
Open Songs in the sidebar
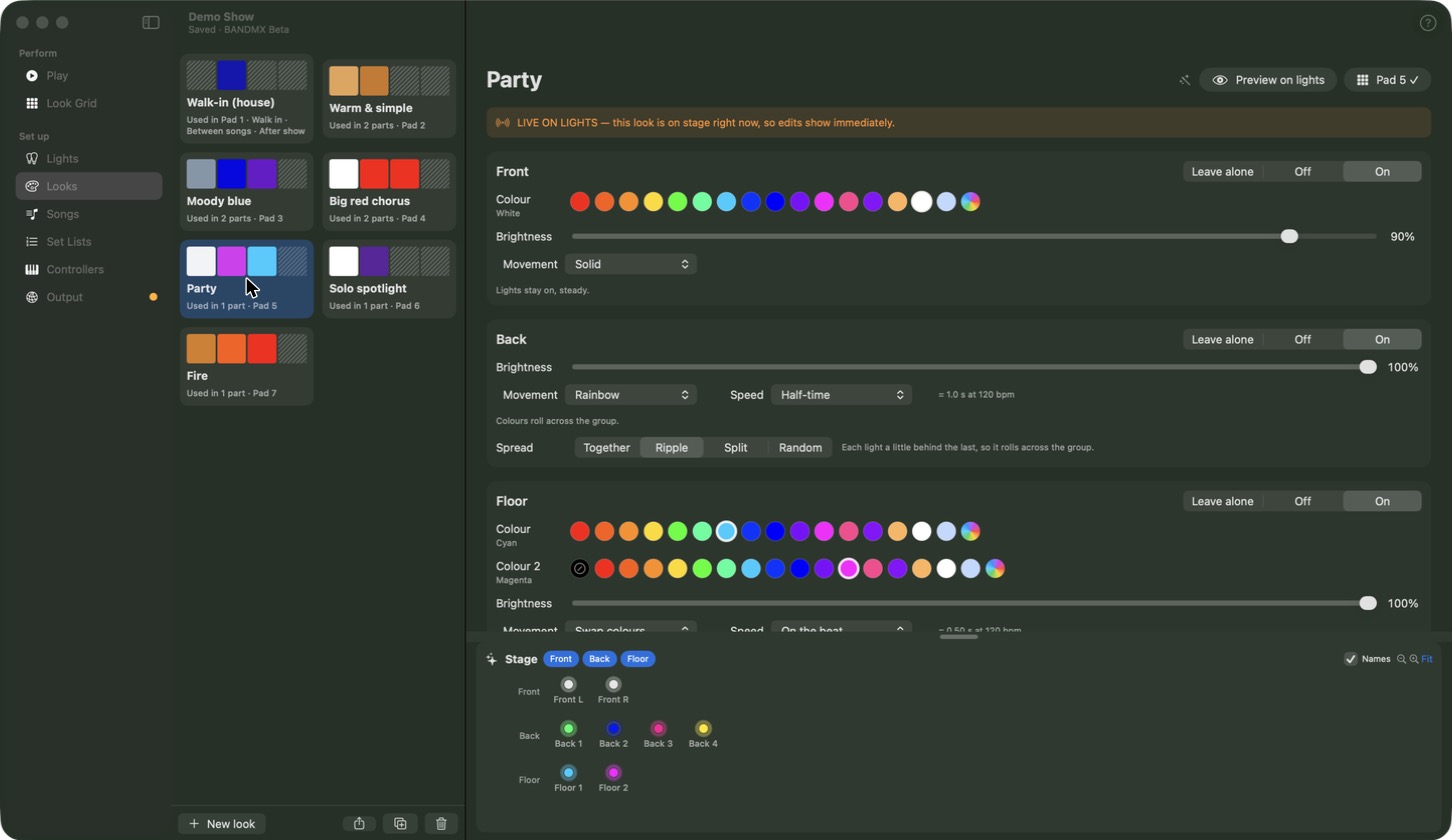tap(89, 214)
